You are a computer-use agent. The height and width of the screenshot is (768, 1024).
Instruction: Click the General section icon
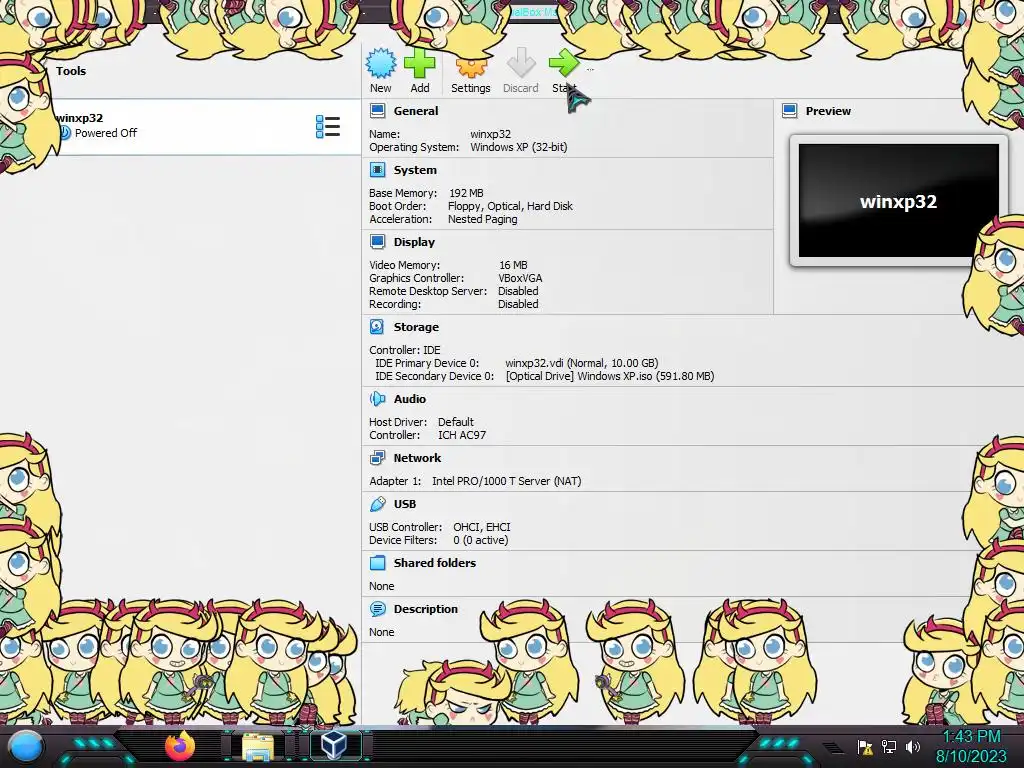point(377,110)
